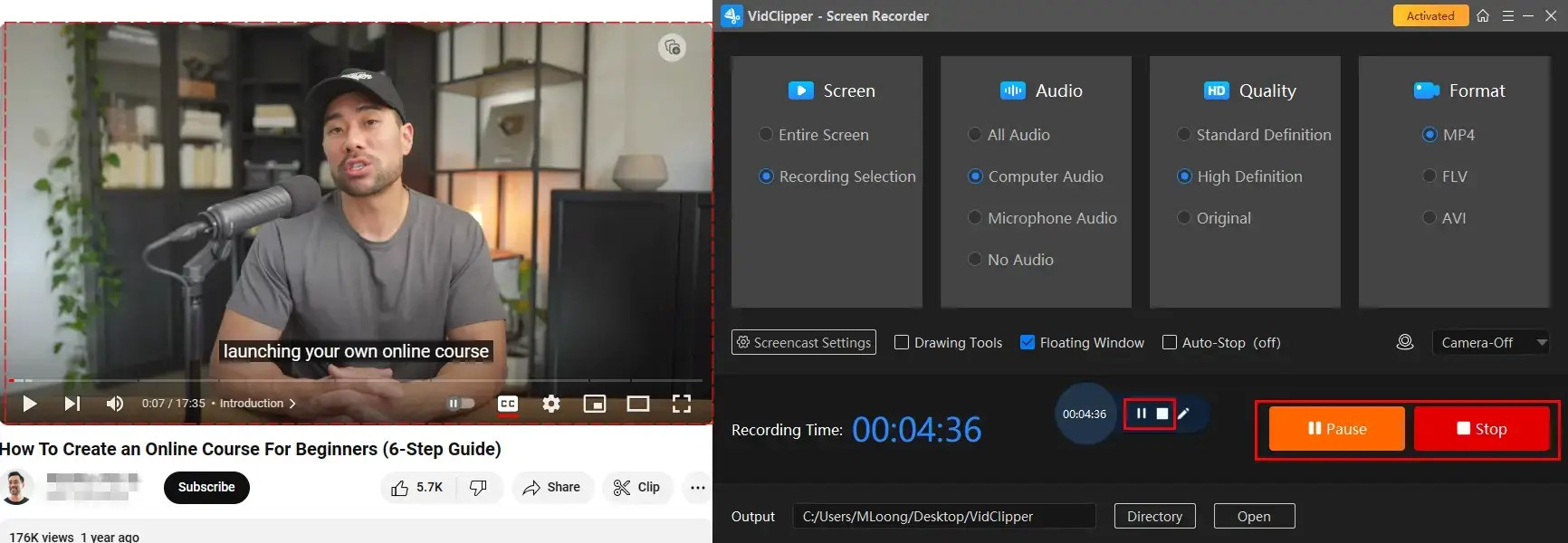The image size is (1568, 543).
Task: Click the Activated license badge
Action: point(1430,15)
